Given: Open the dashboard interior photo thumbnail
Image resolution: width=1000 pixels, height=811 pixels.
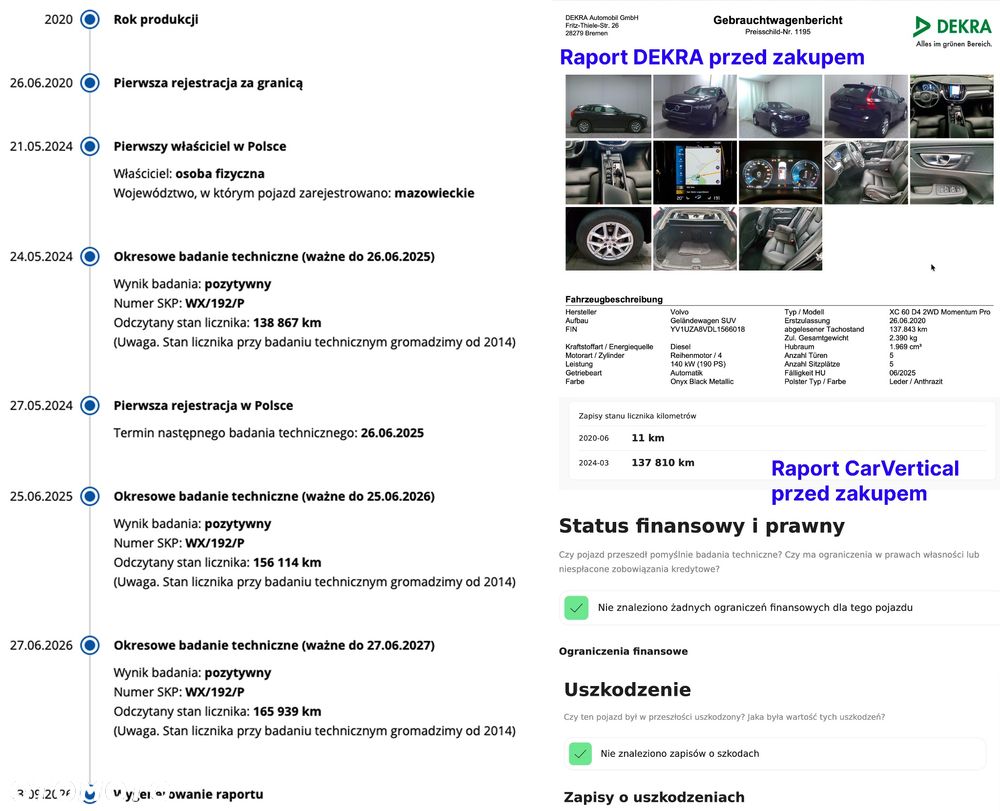Looking at the screenshot, I should click(952, 106).
